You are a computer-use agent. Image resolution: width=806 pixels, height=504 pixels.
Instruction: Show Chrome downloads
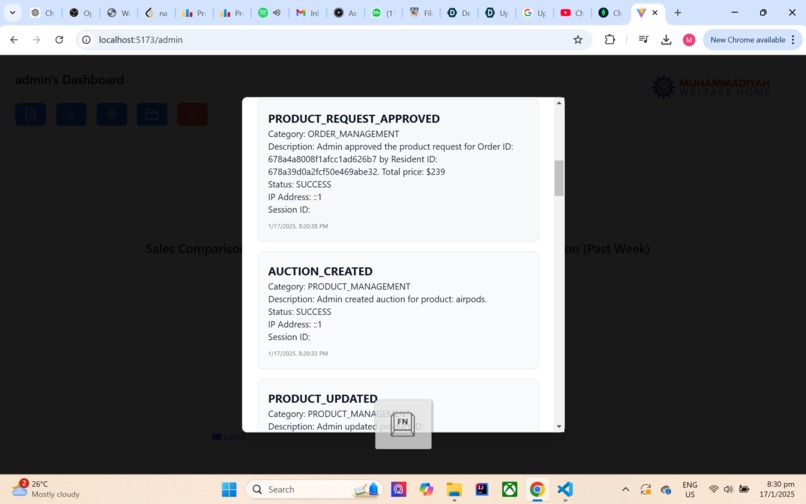pos(666,40)
